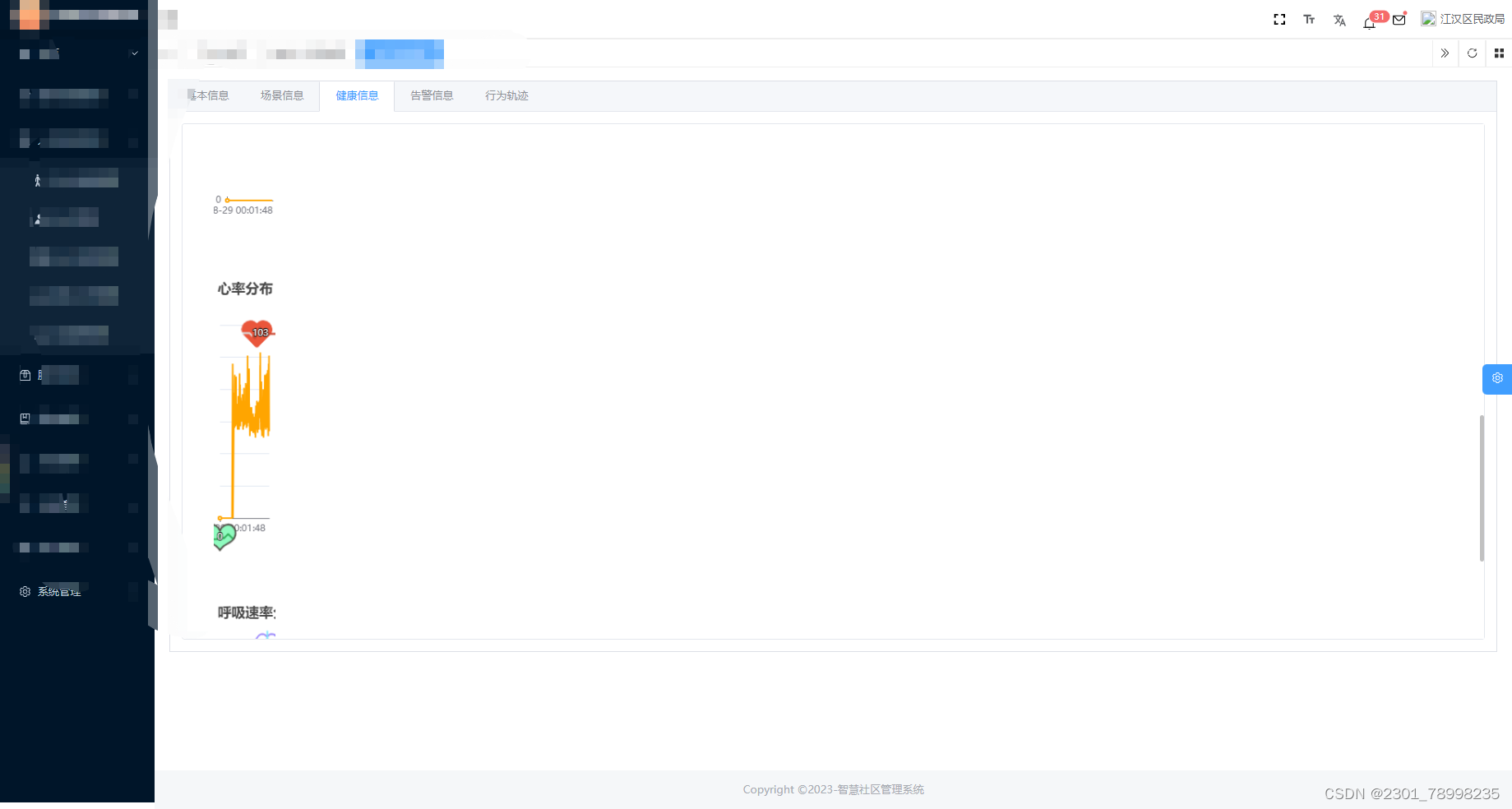Click the font size (Tt) icon
The image size is (1512, 809).
[1309, 19]
